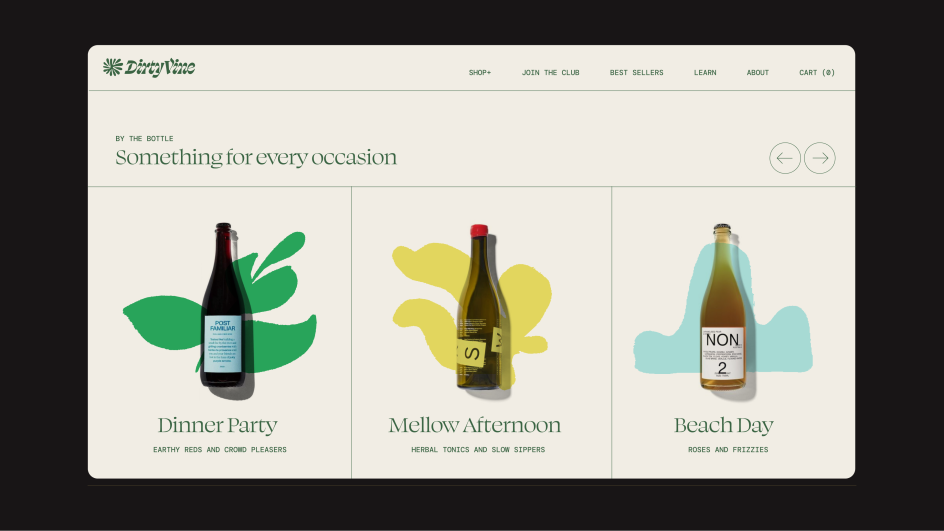Expand the SHOP+ menu

tap(480, 73)
